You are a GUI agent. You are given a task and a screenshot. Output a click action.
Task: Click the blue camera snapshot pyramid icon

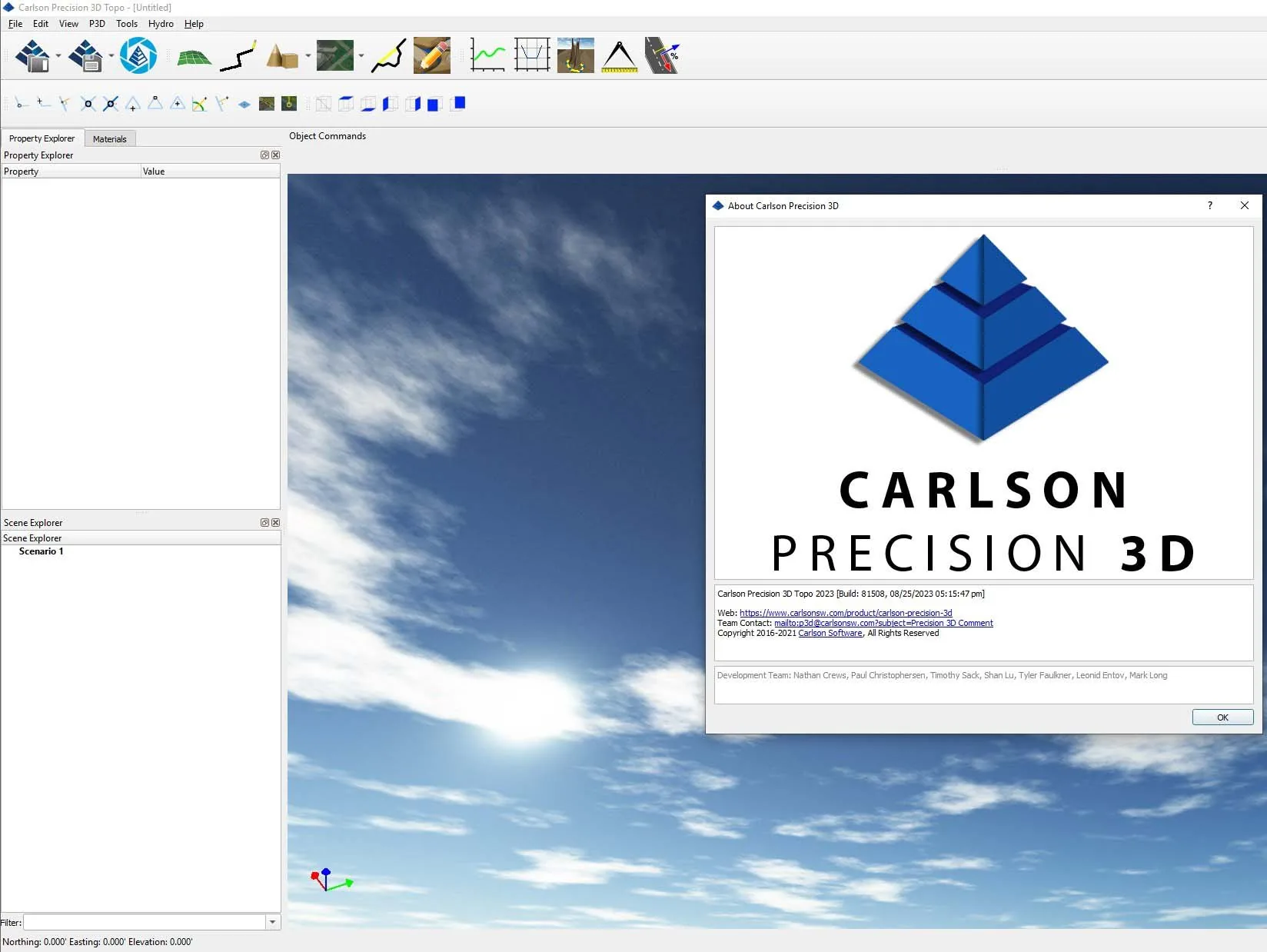(138, 55)
